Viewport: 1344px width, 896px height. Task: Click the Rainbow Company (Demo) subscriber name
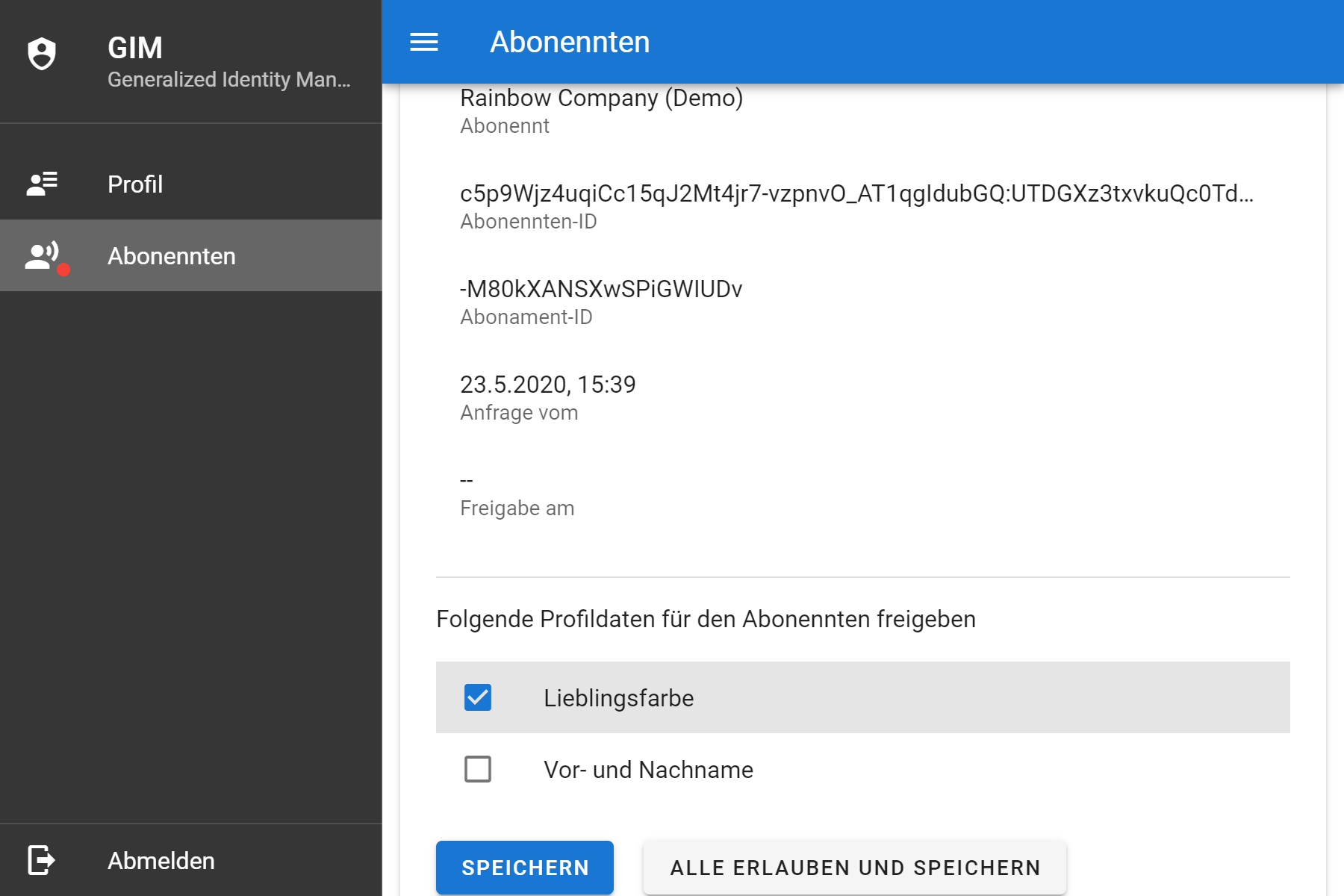[x=601, y=99]
